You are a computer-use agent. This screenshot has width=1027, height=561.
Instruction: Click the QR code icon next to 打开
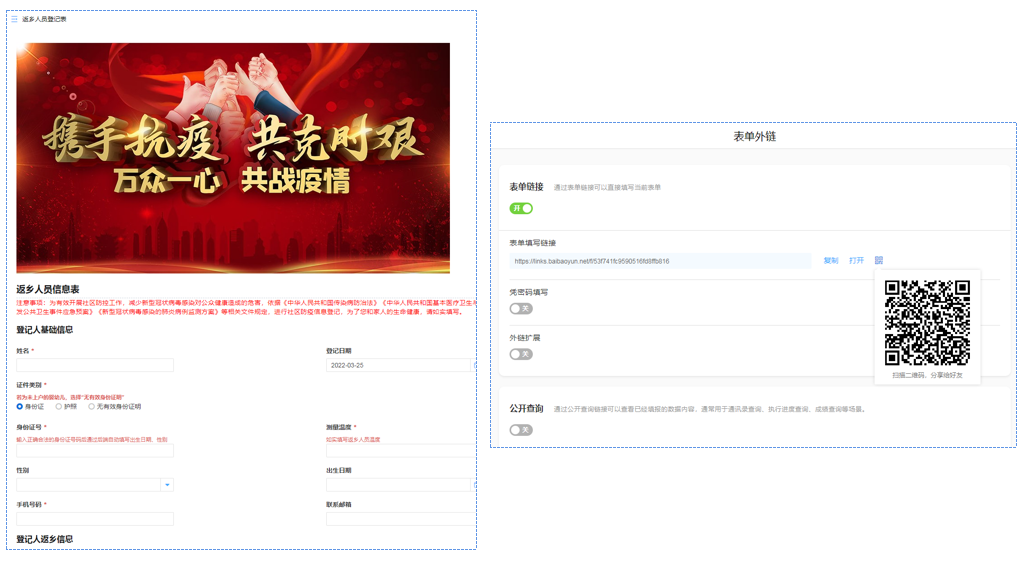(879, 261)
